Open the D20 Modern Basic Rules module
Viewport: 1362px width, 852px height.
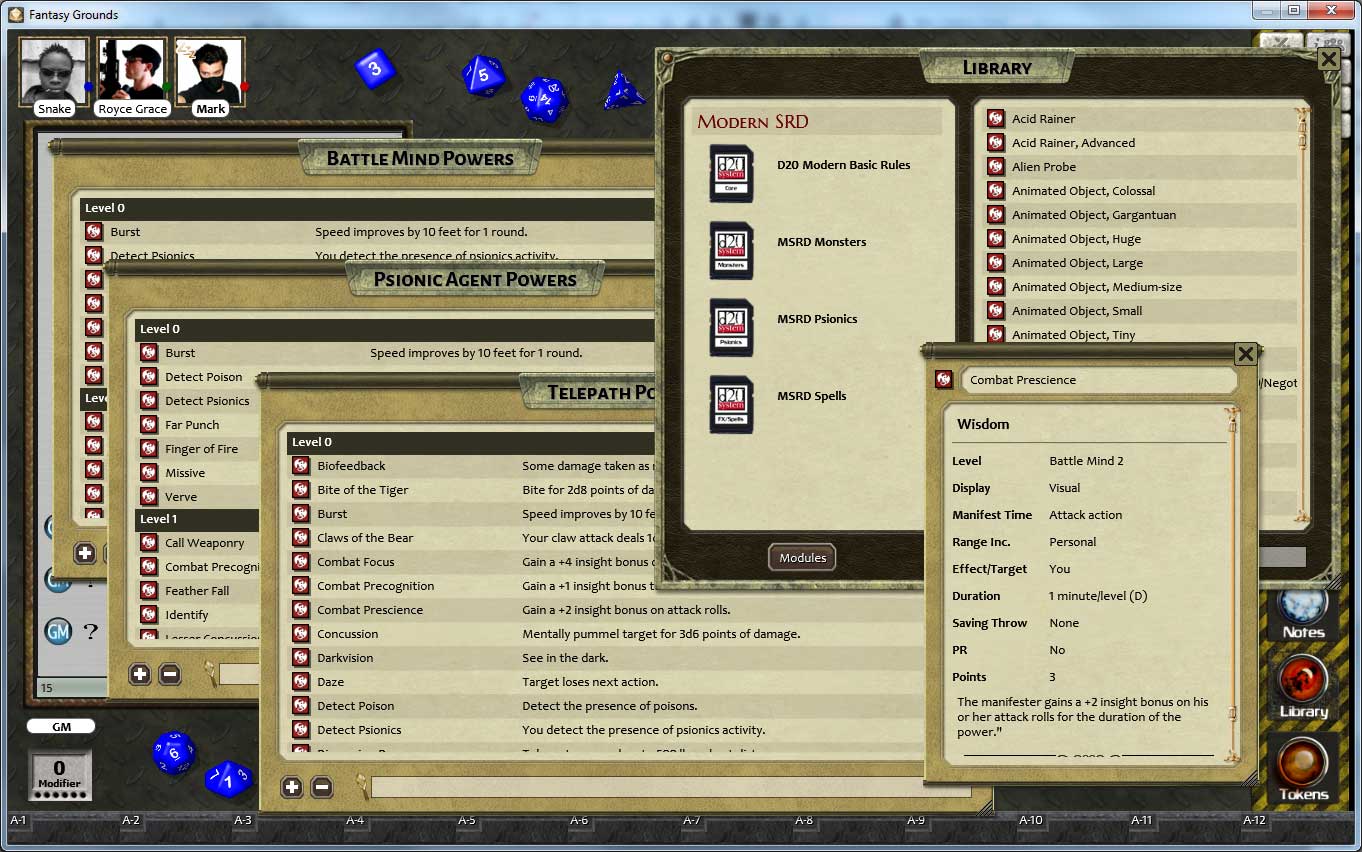[x=730, y=172]
